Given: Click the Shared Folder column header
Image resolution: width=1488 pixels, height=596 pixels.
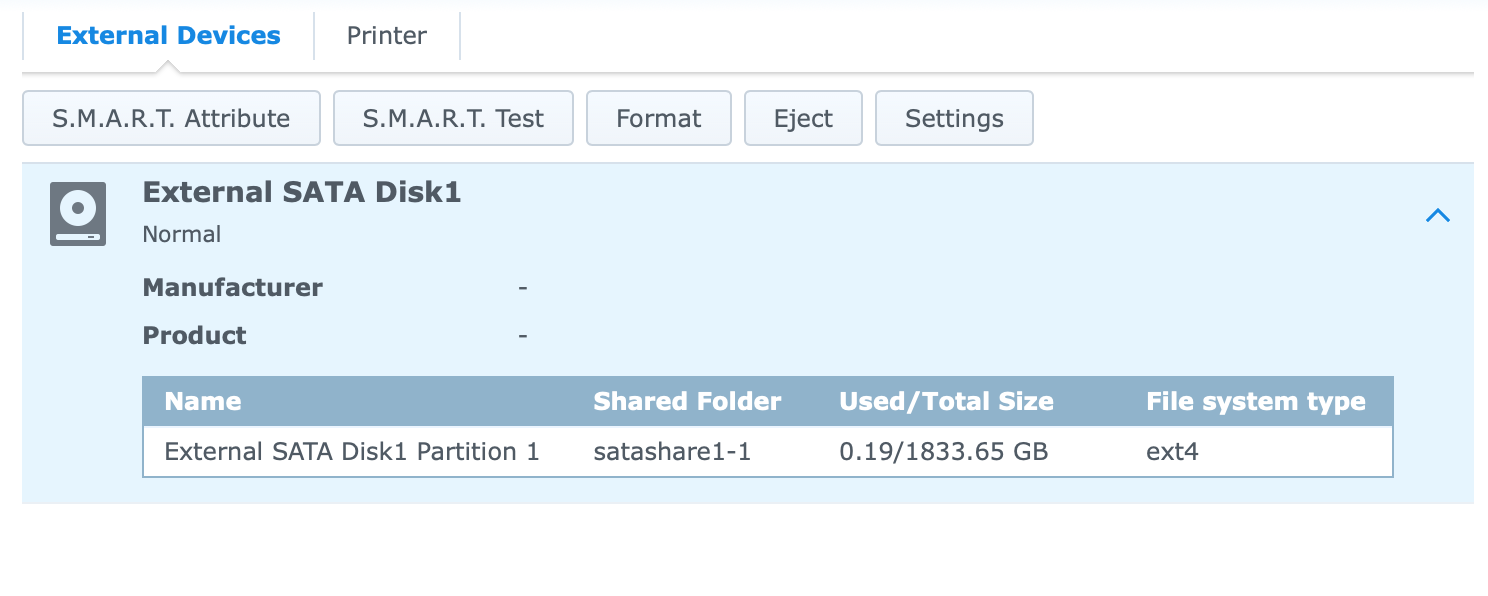Looking at the screenshot, I should [687, 402].
